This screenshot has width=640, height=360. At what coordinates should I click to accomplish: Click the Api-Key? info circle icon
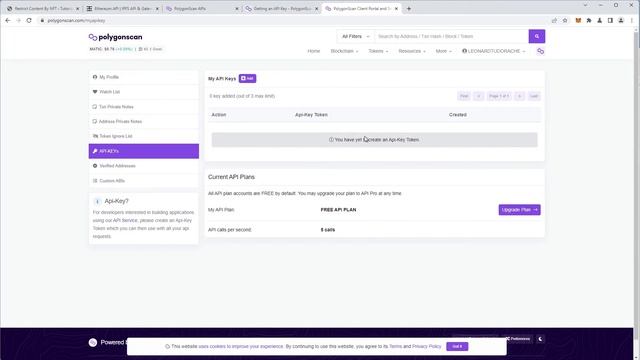(97, 201)
